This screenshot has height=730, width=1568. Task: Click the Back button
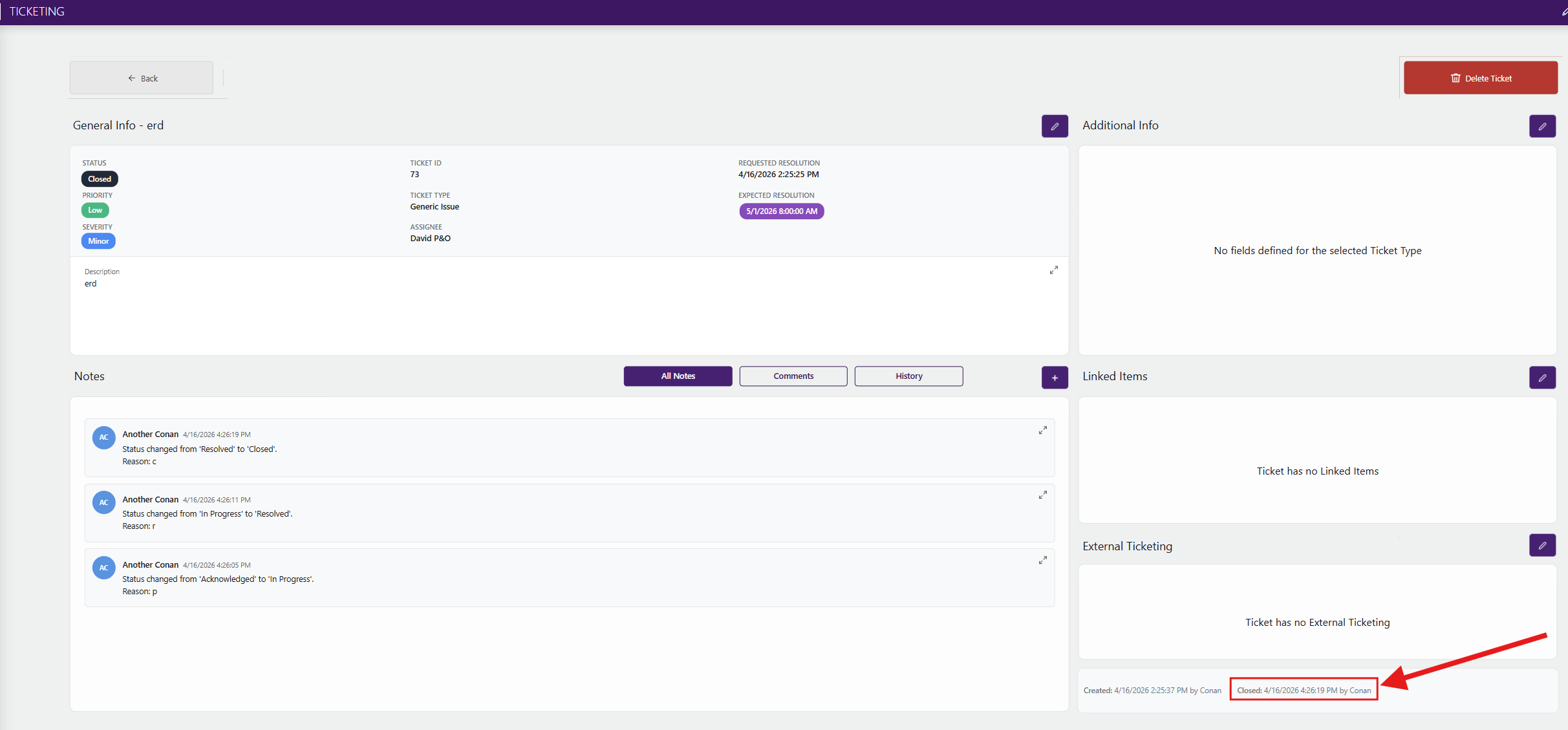(142, 78)
